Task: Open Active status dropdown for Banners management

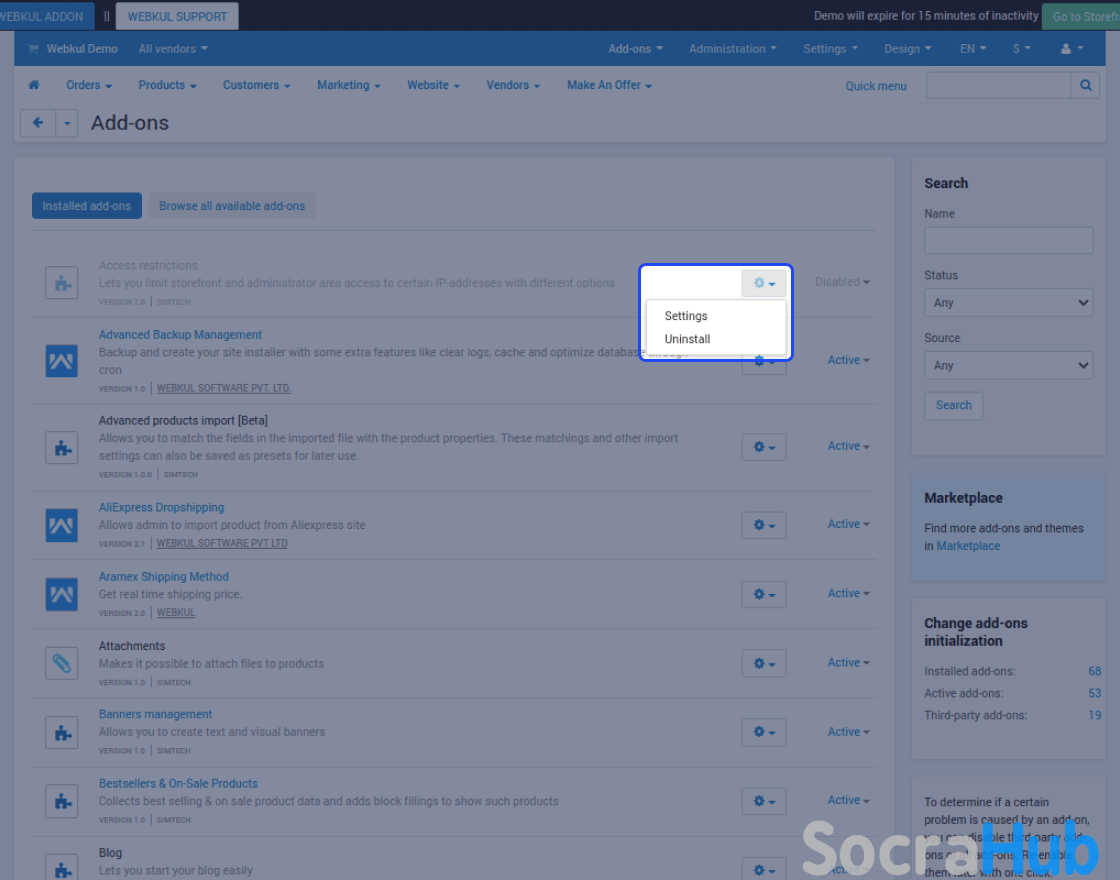Action: tap(849, 731)
